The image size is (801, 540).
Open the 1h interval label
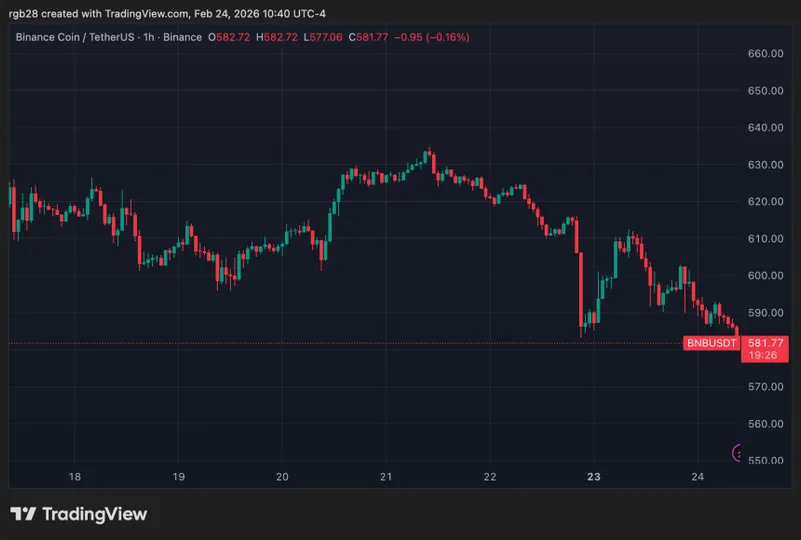[x=149, y=37]
